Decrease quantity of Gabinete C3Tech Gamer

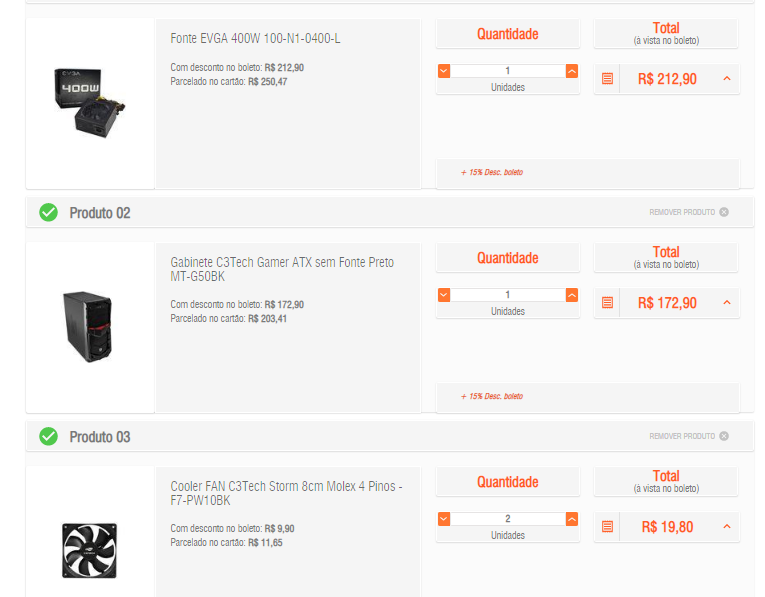coord(444,295)
